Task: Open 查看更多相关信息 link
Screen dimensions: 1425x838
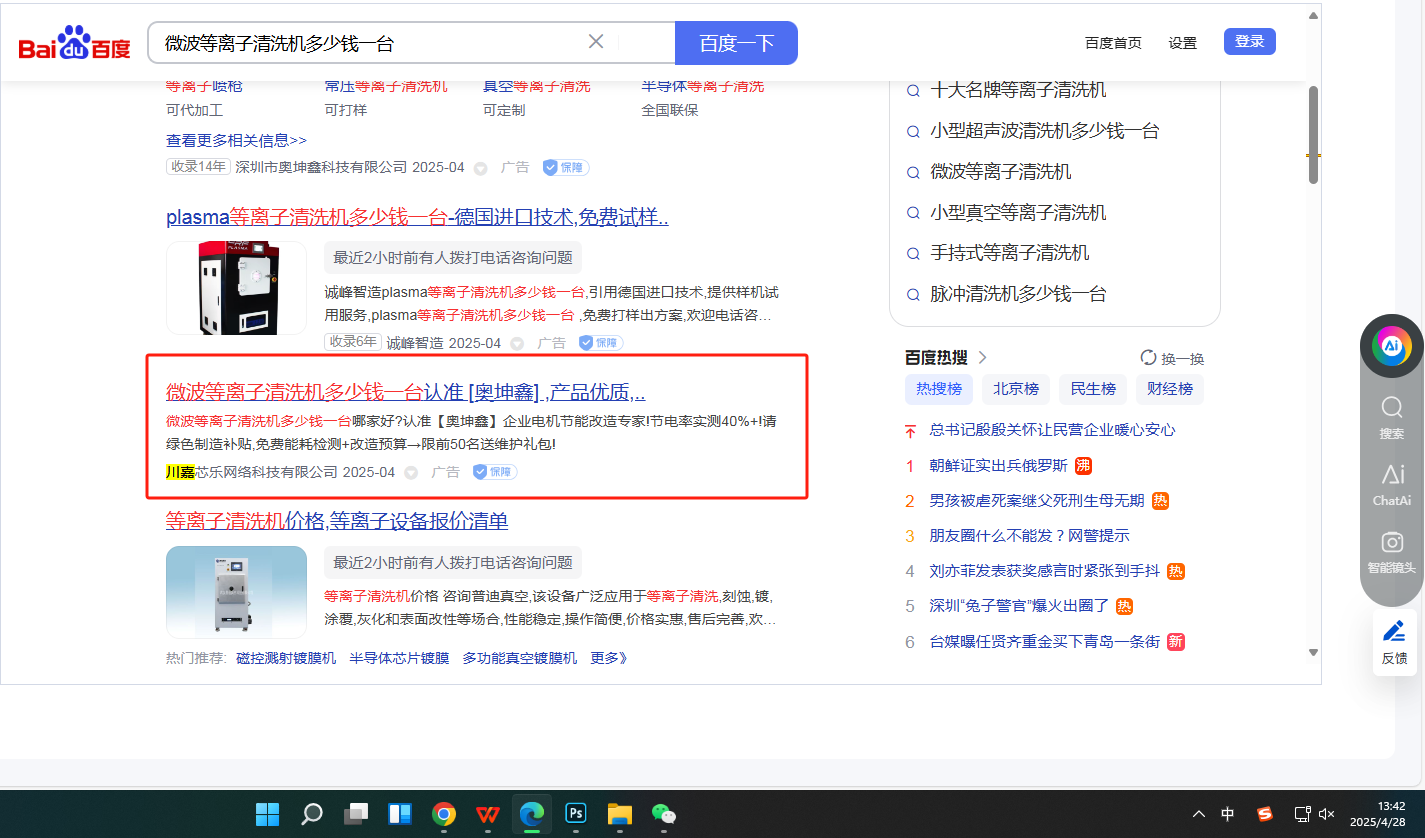Action: pos(236,140)
